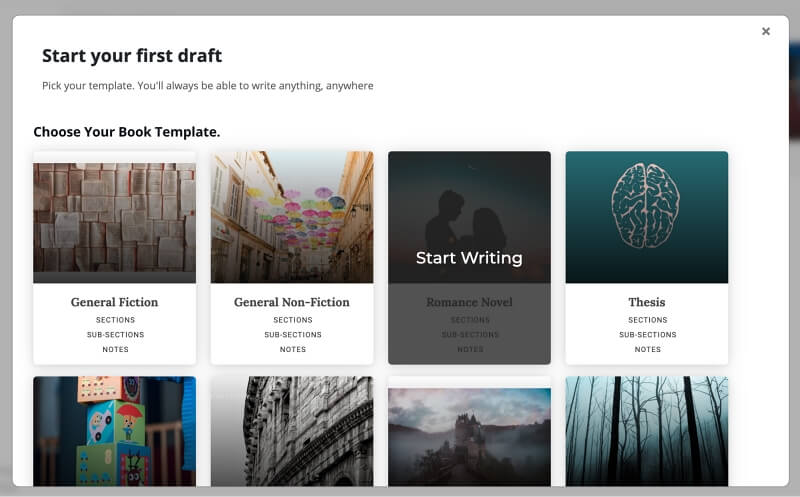Click Notes label under General Fiction
Image resolution: width=800 pixels, height=497 pixels.
[115, 350]
